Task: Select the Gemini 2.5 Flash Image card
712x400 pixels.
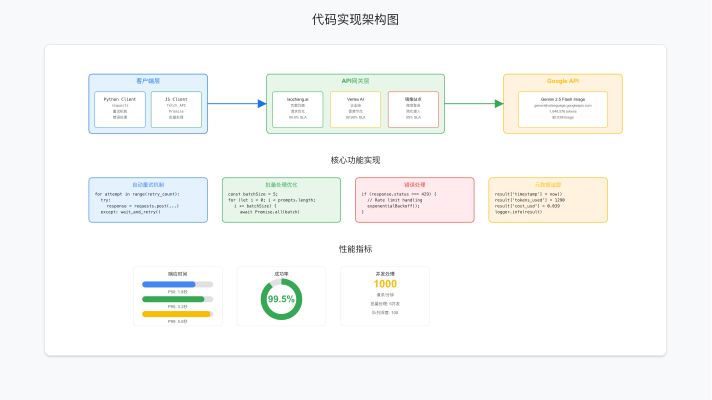Action: [563, 109]
